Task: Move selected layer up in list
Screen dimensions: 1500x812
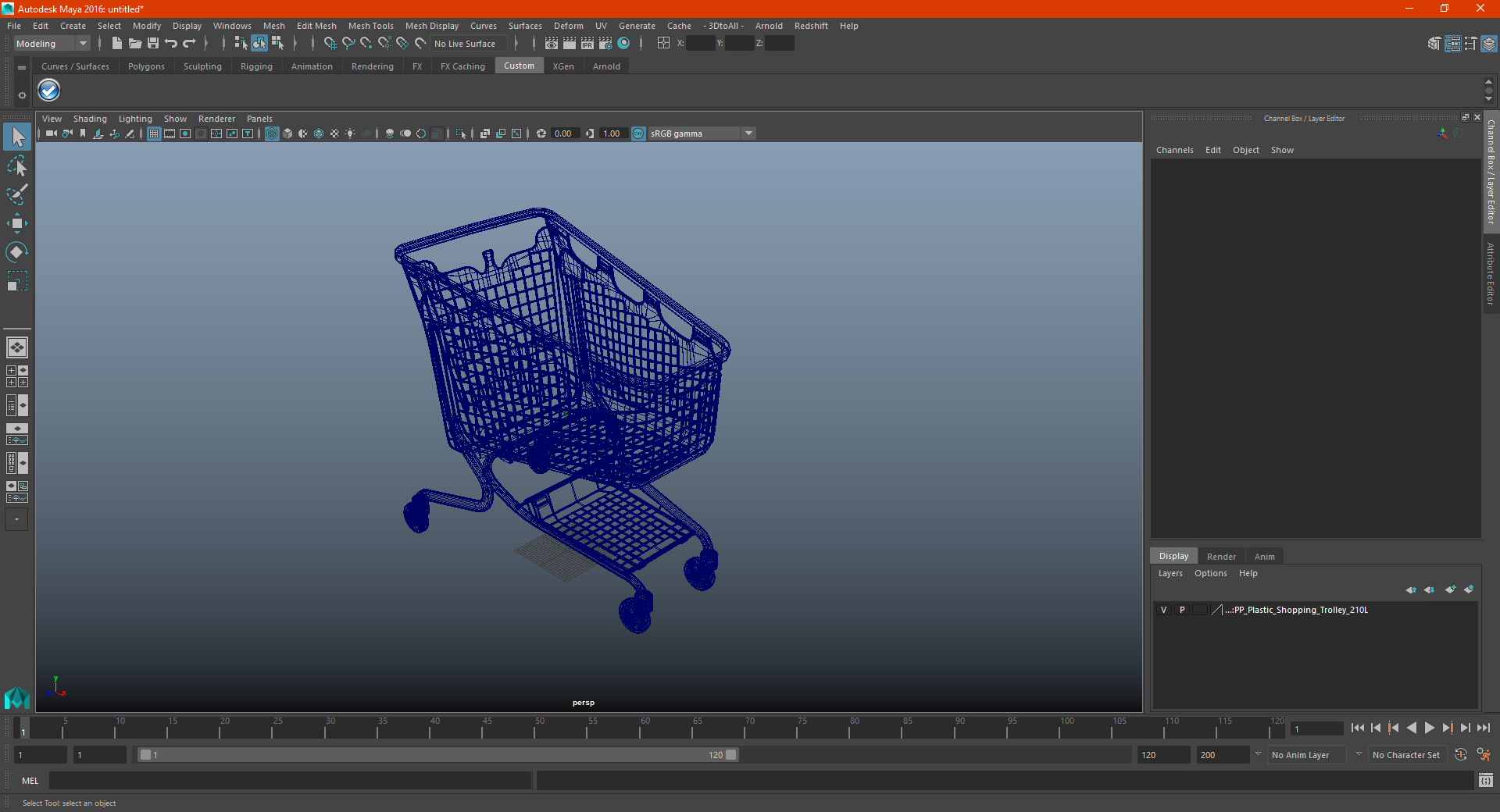Action: click(x=1411, y=589)
